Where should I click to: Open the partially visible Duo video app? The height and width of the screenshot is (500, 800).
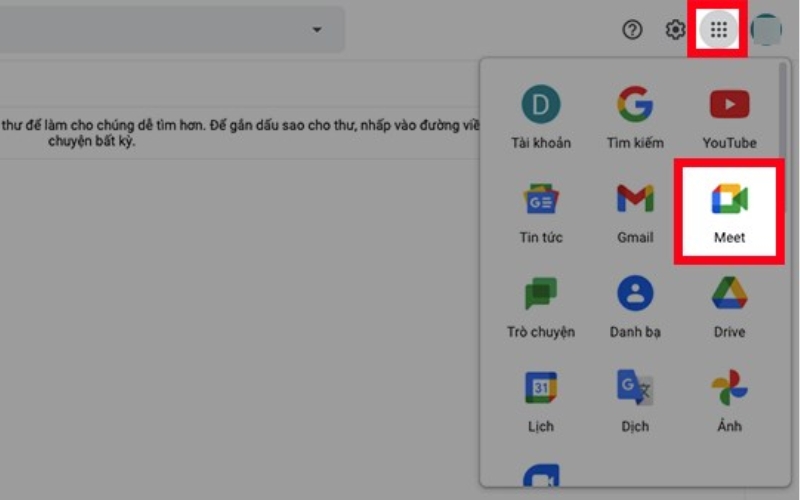pos(541,474)
